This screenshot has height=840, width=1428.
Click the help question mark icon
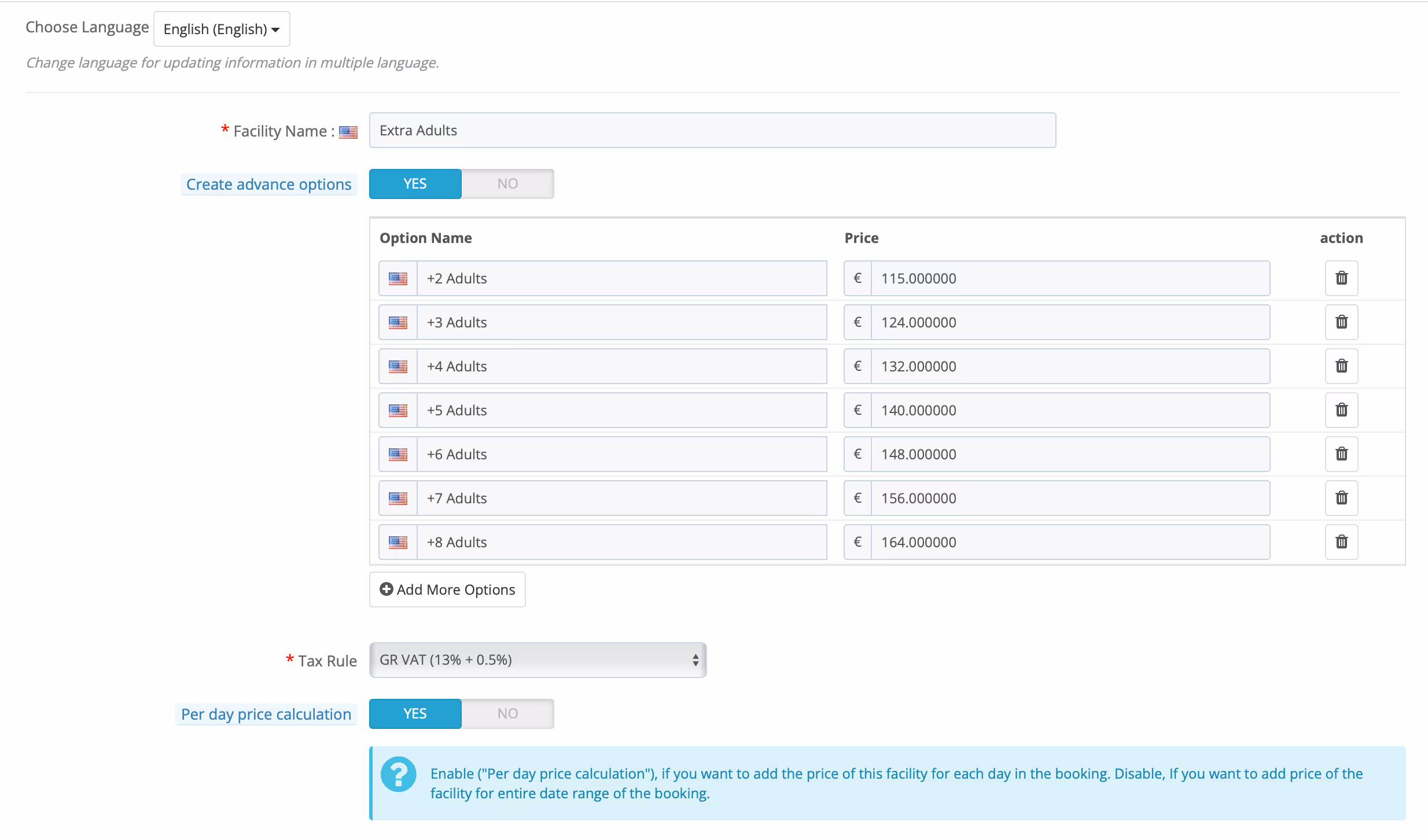(x=398, y=774)
